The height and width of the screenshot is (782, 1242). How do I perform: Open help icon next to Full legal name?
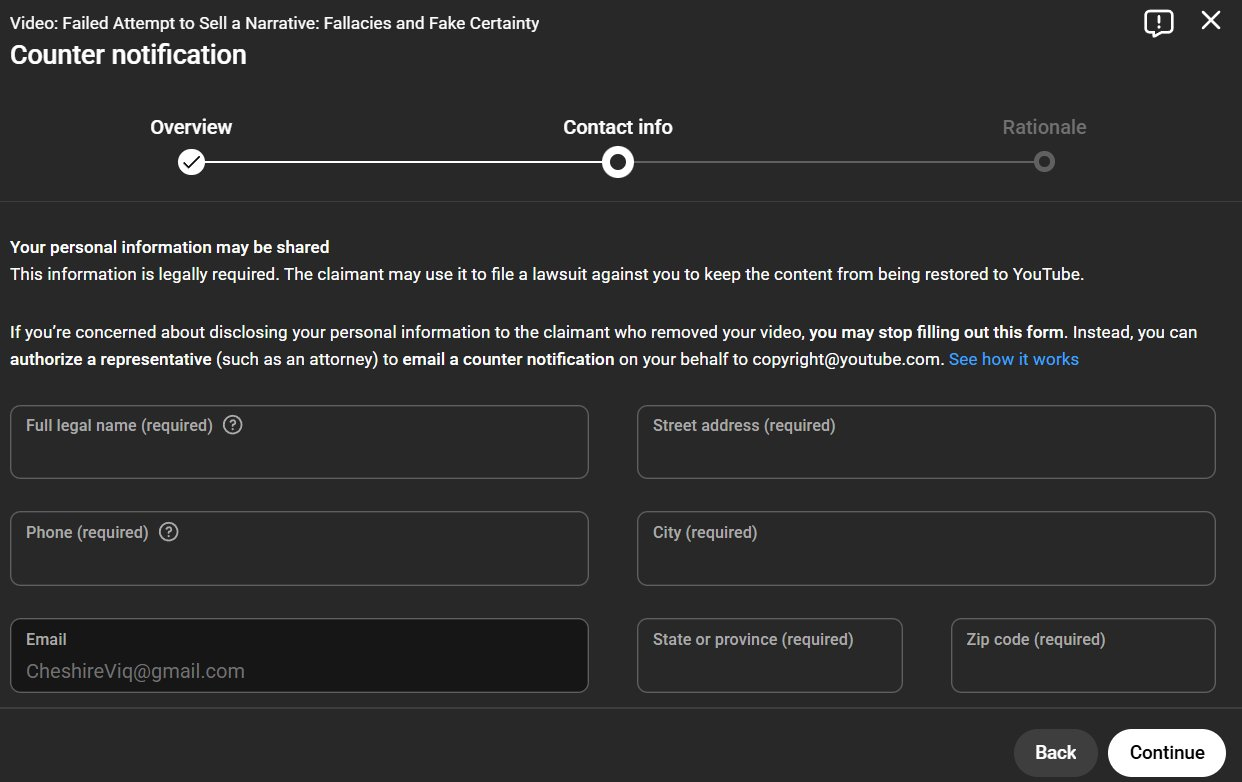pos(233,425)
